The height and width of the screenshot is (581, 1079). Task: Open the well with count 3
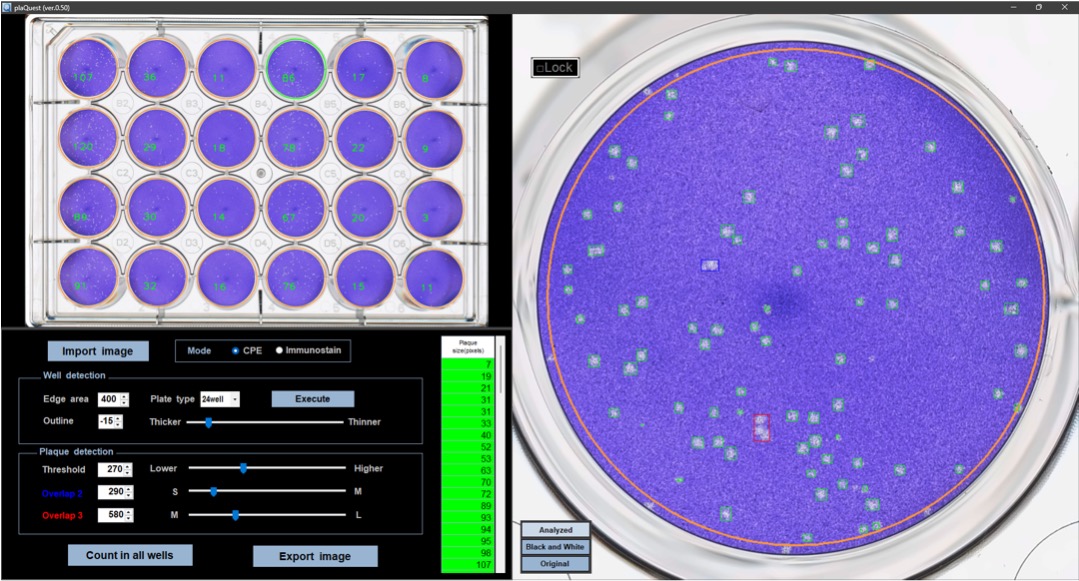[x=434, y=208]
